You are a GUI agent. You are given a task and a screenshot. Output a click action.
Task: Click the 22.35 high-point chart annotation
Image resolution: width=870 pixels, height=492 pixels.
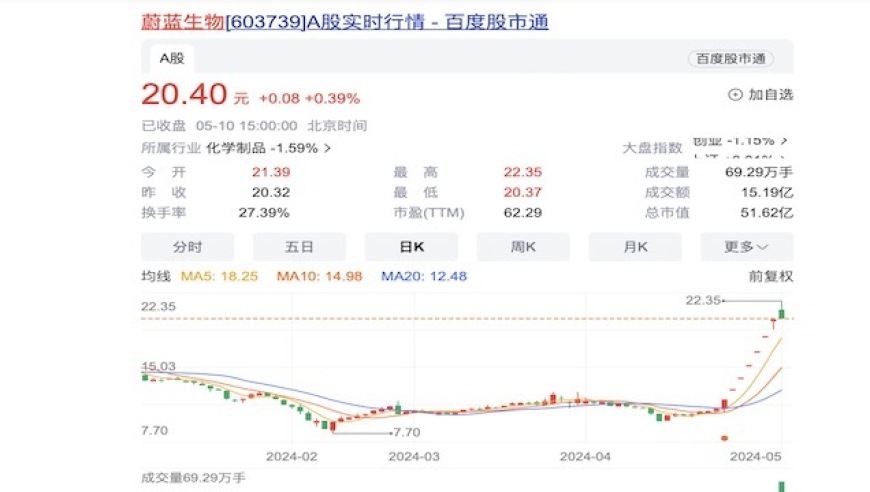[702, 300]
